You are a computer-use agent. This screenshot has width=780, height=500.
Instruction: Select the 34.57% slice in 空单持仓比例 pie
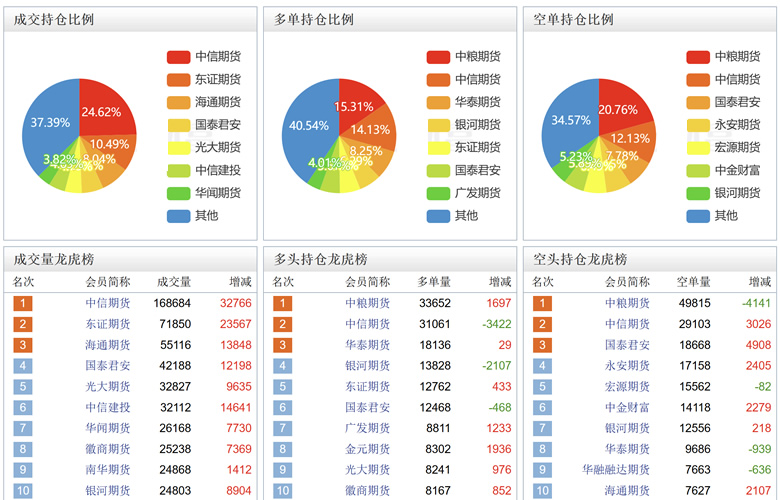(565, 122)
